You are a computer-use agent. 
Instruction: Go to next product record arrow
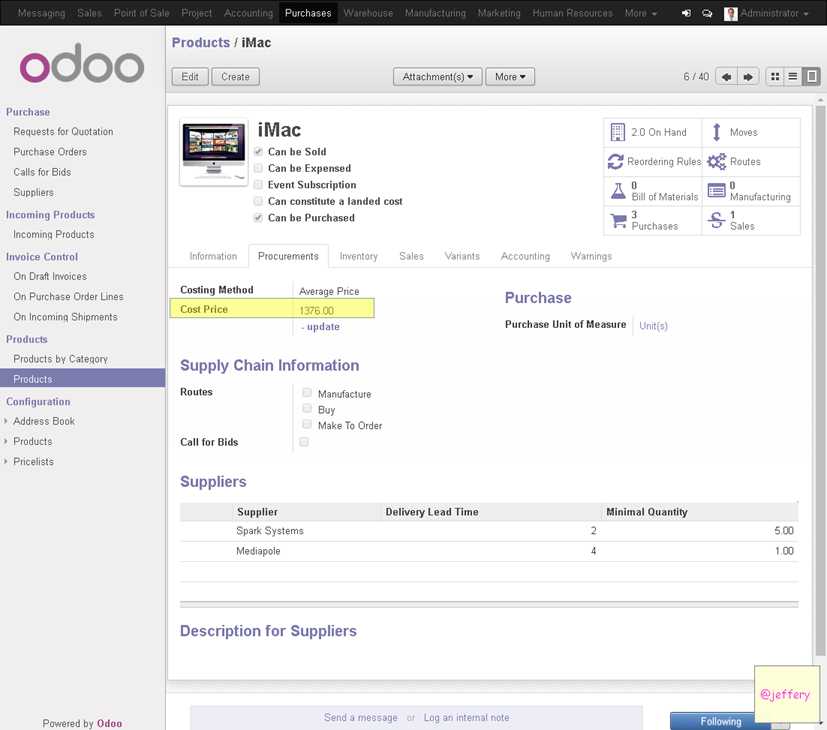pos(748,77)
